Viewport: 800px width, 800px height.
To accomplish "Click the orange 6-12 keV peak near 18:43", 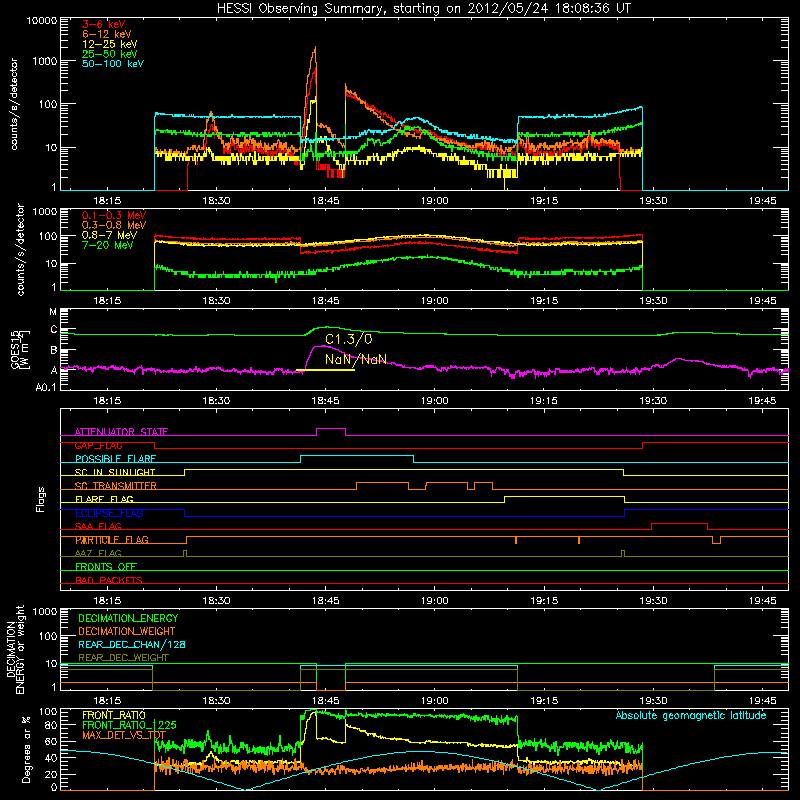I will click(315, 48).
